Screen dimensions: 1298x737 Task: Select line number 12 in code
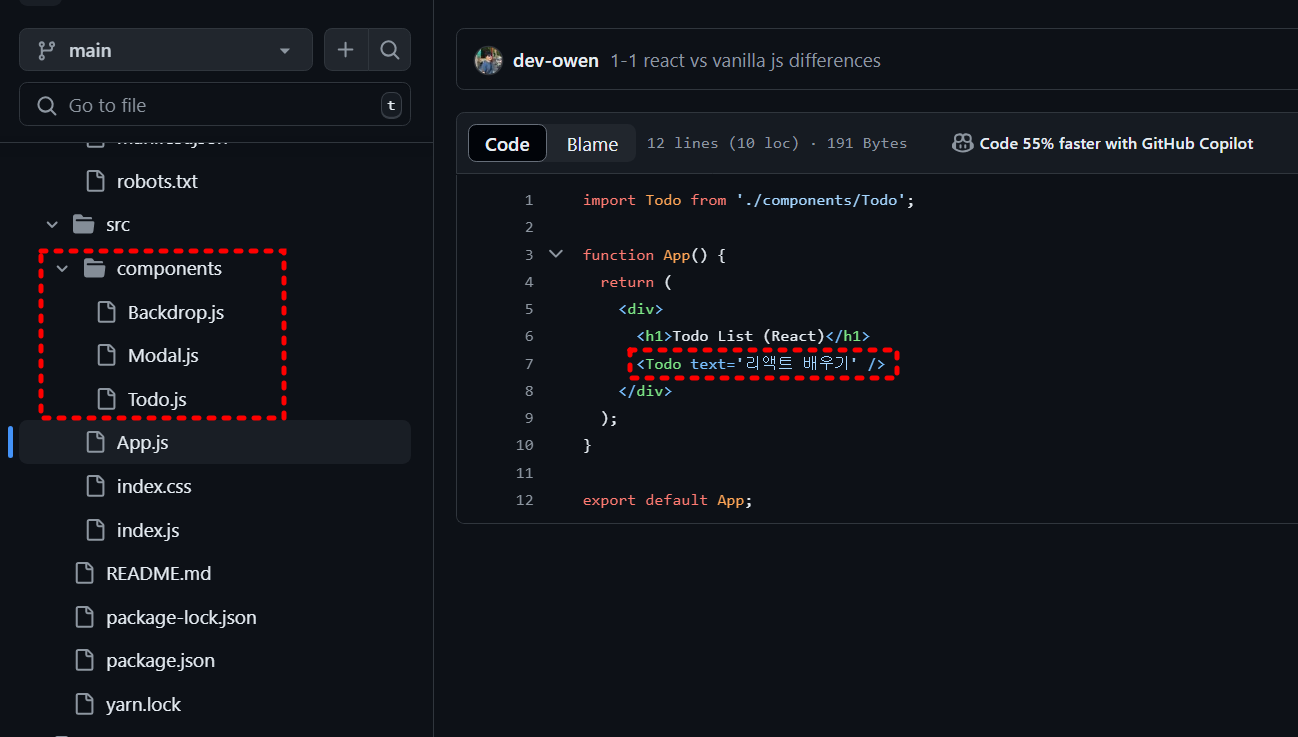tap(525, 499)
